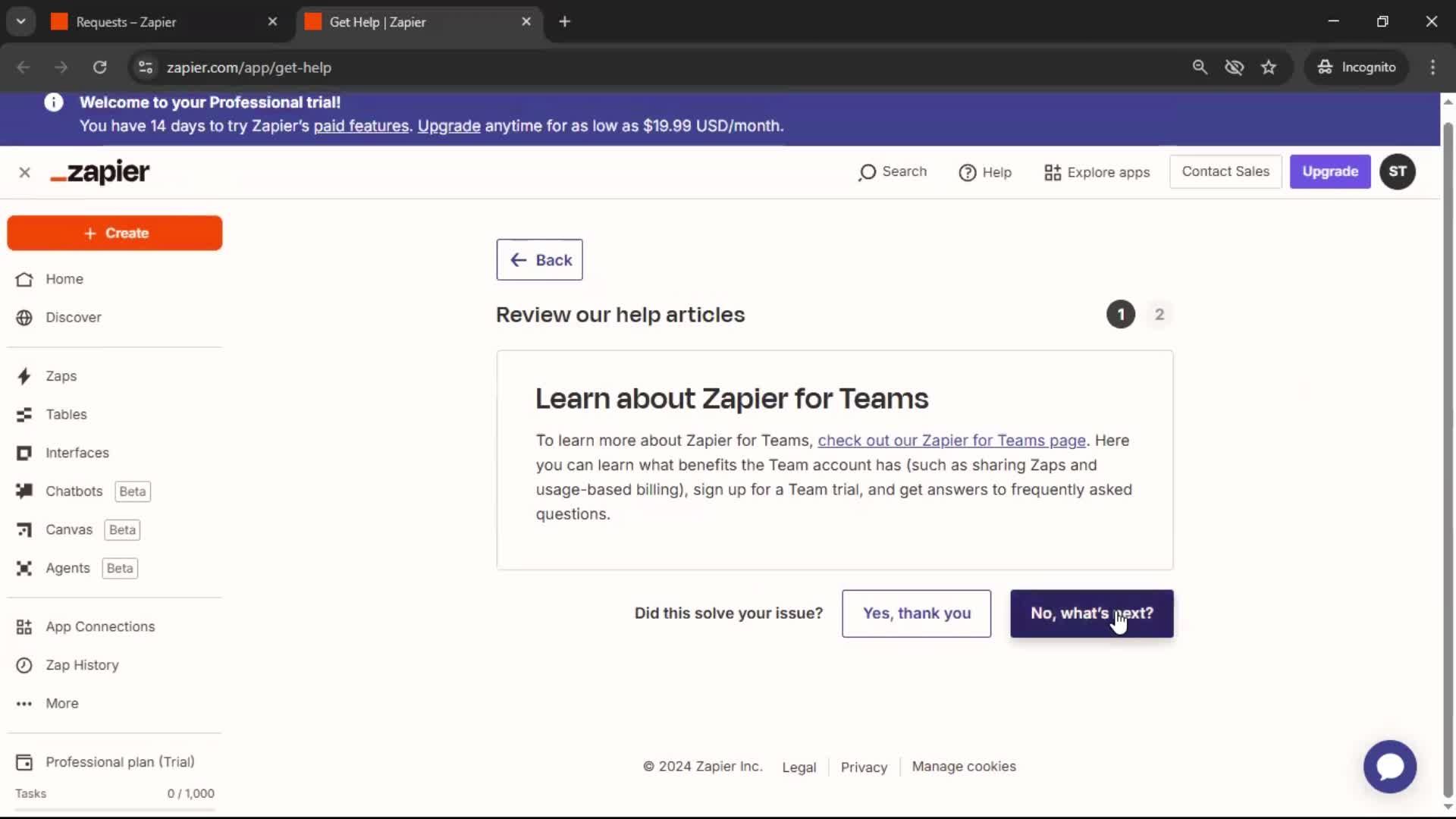Image resolution: width=1456 pixels, height=819 pixels.
Task: Close the Requests – Zapier tab
Action: tap(272, 22)
